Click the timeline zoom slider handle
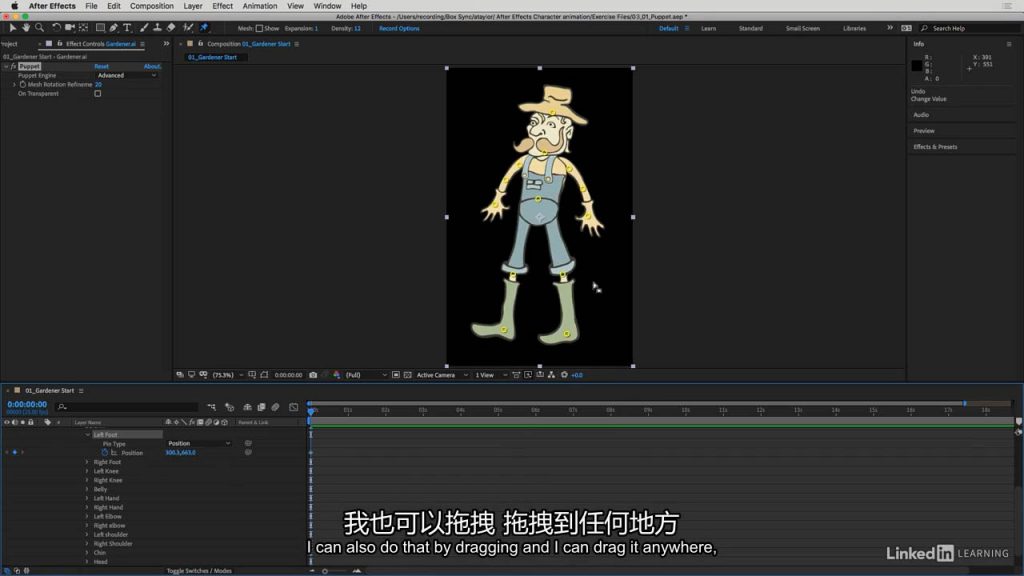The height and width of the screenshot is (576, 1024). (325, 571)
